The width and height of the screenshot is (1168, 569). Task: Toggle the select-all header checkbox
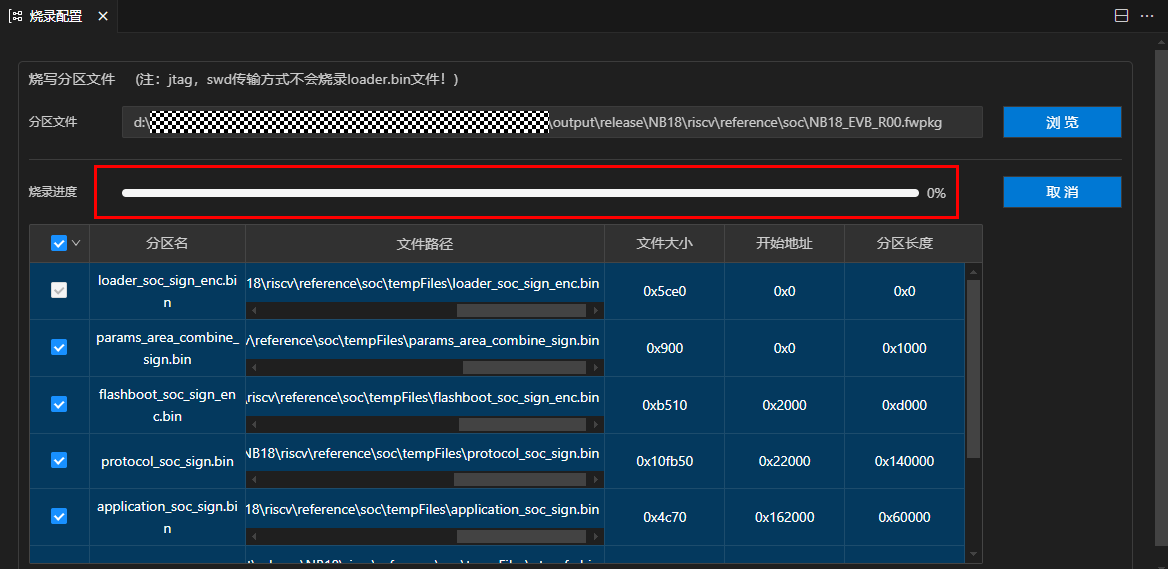(x=58, y=243)
